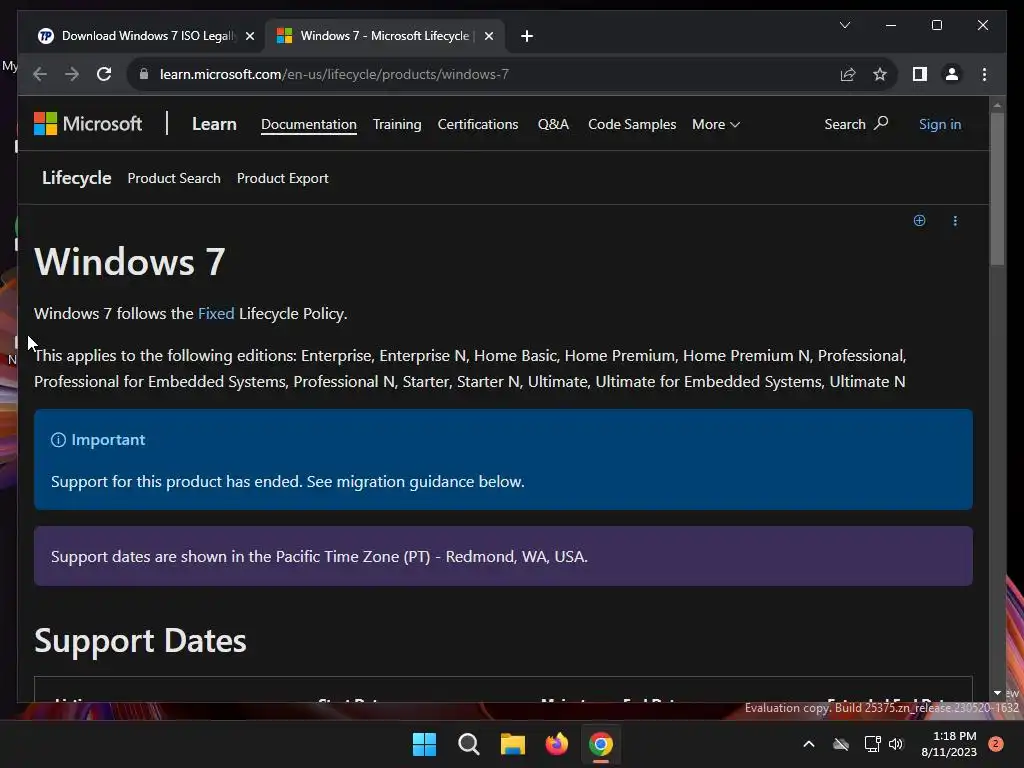This screenshot has width=1024, height=768.
Task: Click the padlock site info icon
Action: point(144,74)
